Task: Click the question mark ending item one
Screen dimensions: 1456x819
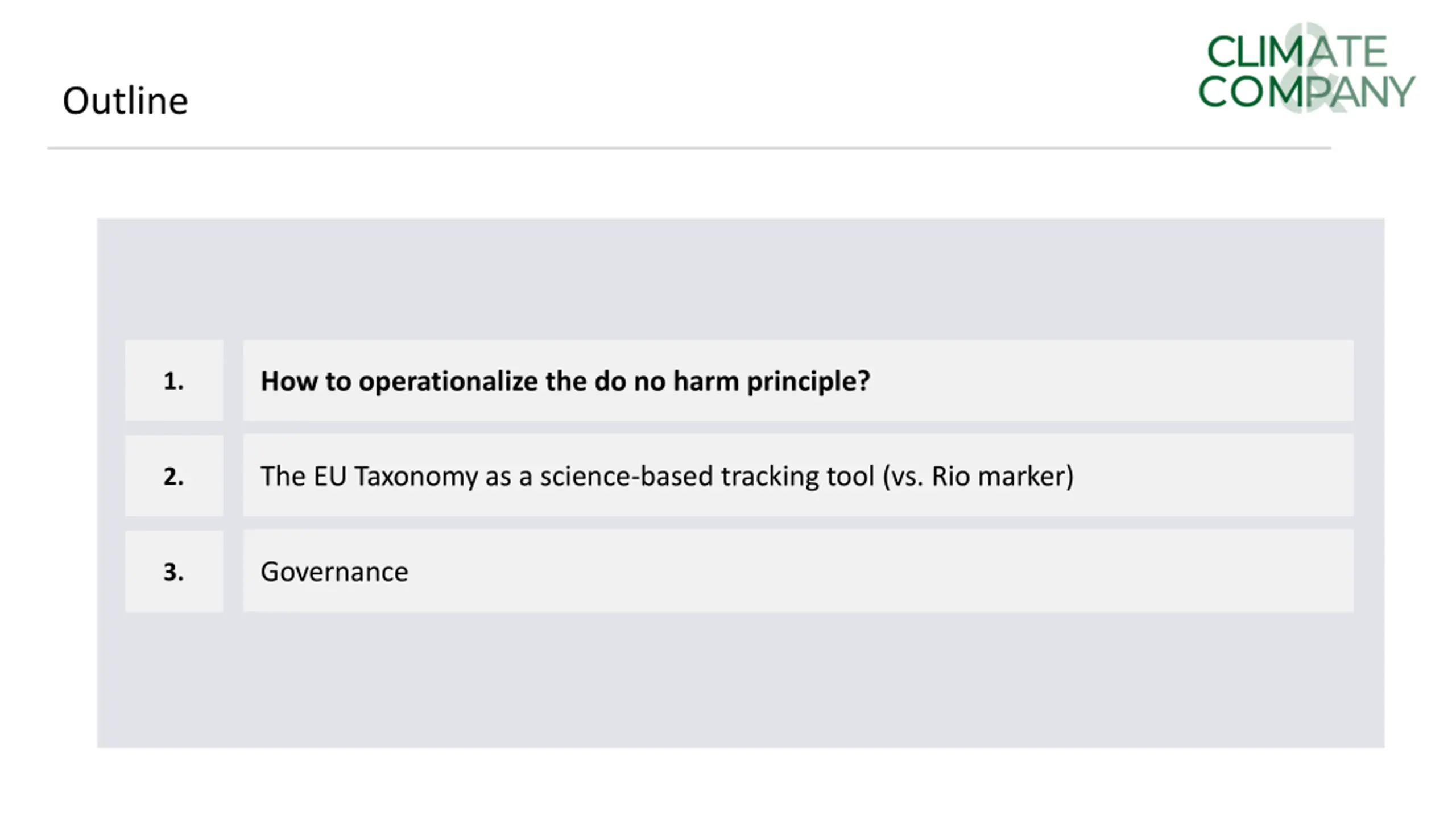Action: pyautogui.click(x=863, y=380)
